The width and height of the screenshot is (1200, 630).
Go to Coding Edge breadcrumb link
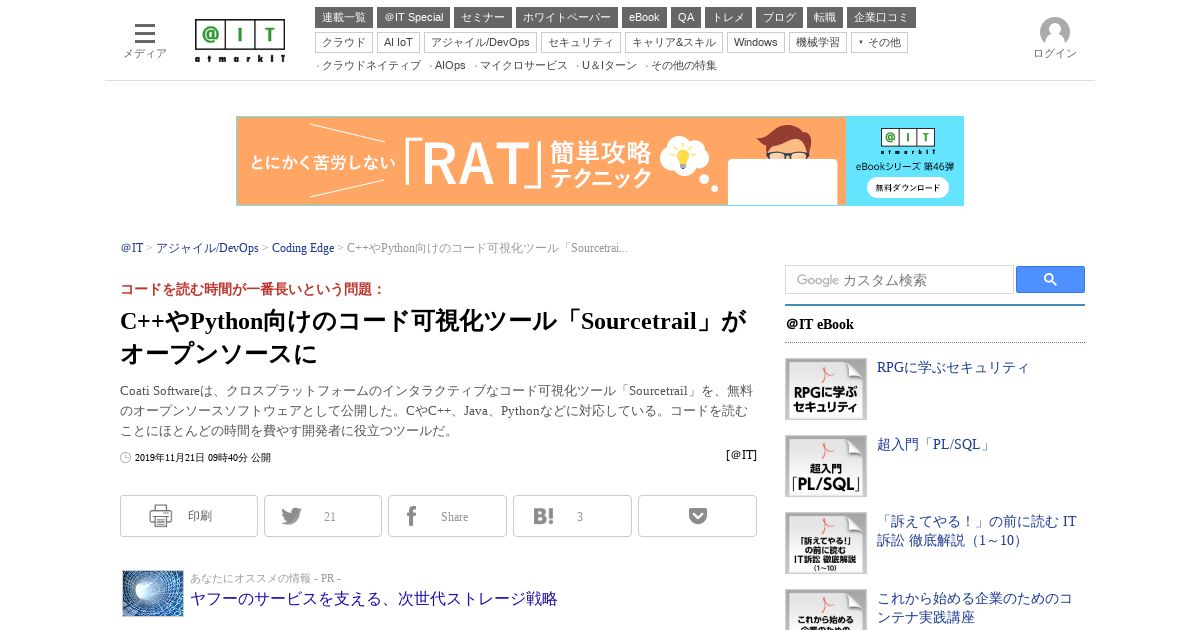[303, 248]
